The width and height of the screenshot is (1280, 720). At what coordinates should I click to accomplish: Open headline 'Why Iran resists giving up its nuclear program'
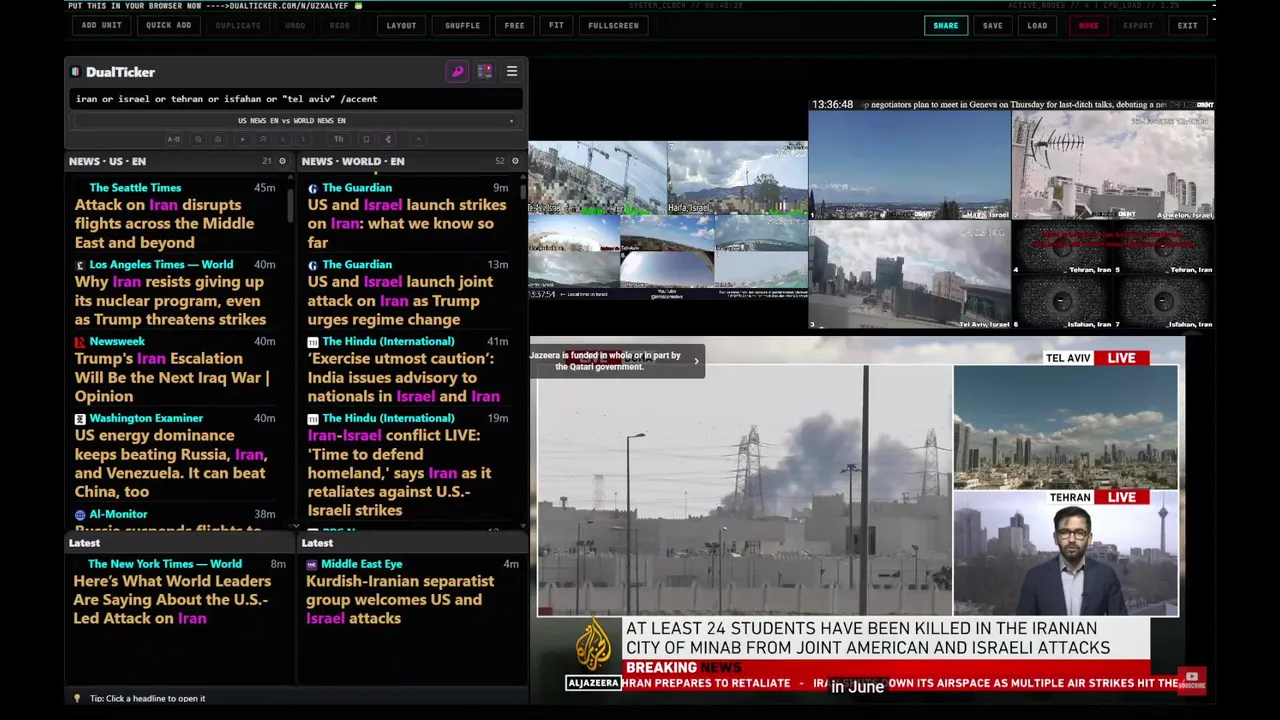tap(170, 301)
